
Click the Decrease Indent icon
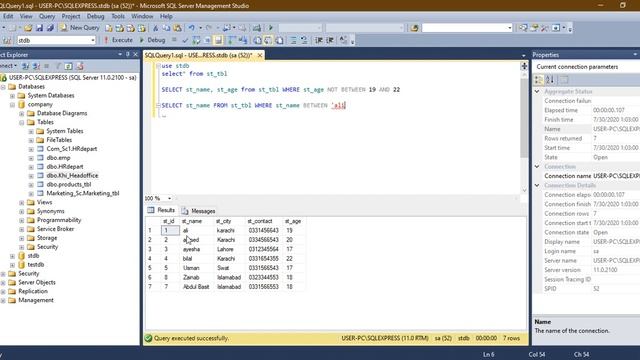coord(319,40)
